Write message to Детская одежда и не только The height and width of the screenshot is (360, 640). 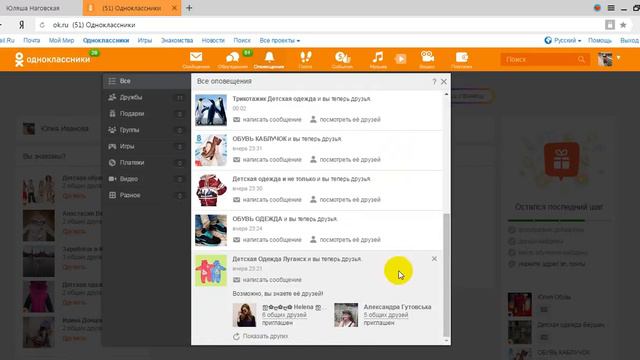click(x=267, y=200)
